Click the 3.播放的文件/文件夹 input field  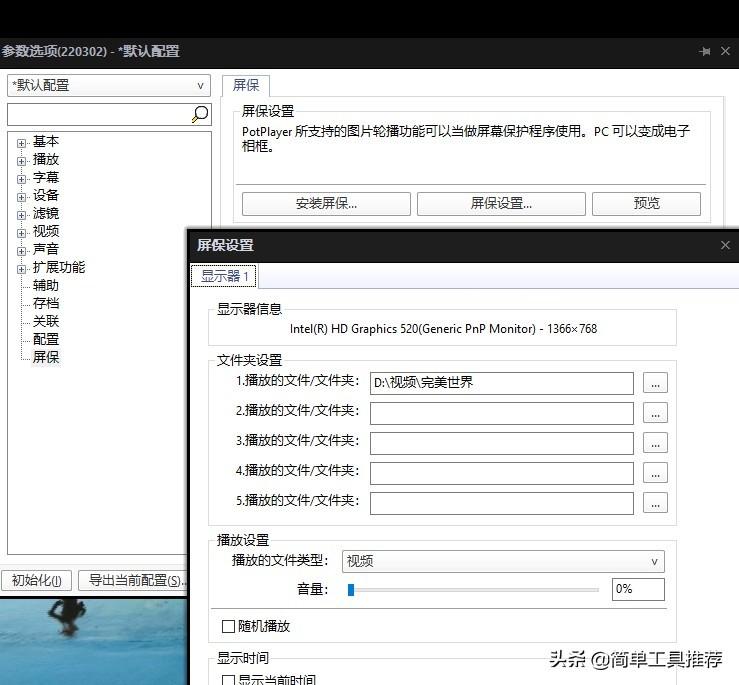(x=501, y=444)
